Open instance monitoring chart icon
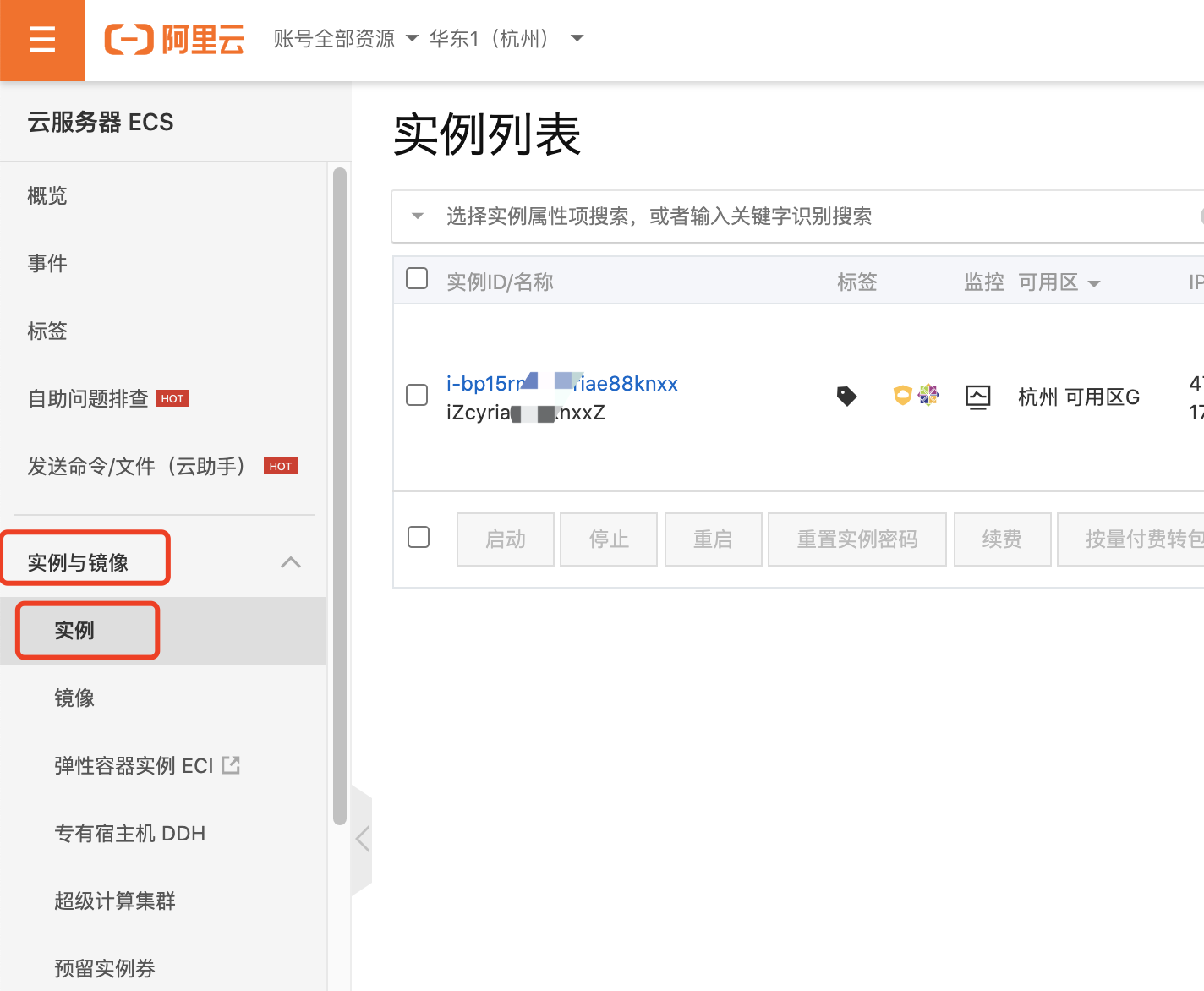The width and height of the screenshot is (1204, 991). [978, 397]
